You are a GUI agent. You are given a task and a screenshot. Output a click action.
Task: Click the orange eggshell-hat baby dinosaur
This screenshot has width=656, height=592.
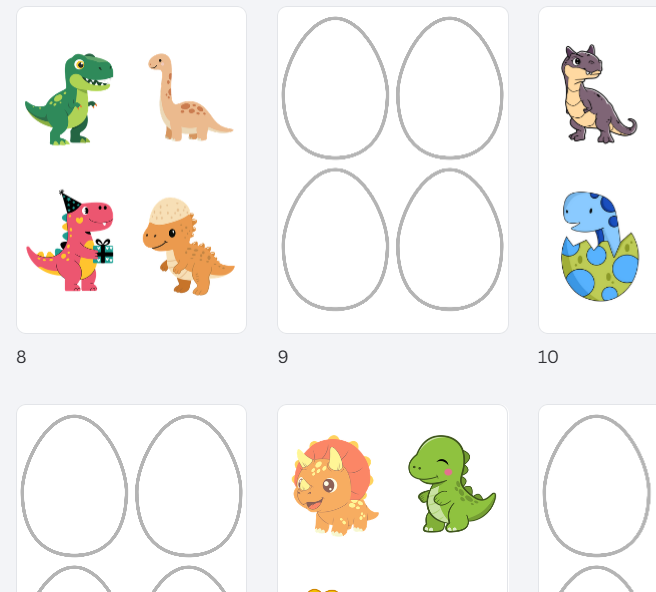(x=188, y=246)
